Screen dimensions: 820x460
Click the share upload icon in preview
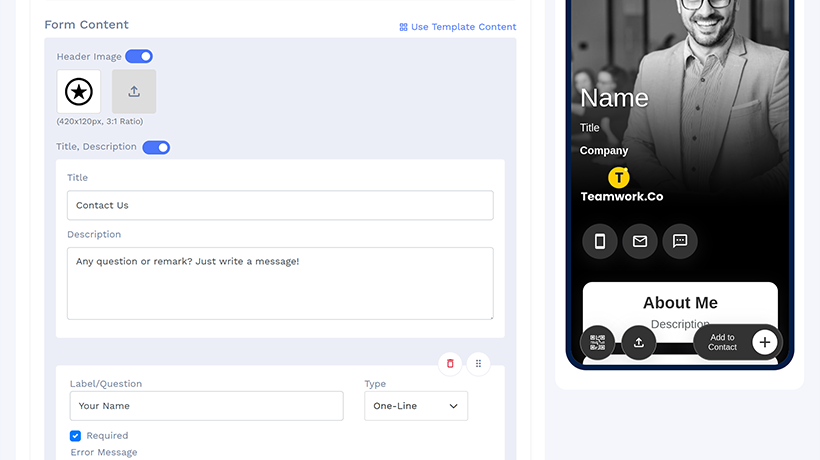[639, 342]
